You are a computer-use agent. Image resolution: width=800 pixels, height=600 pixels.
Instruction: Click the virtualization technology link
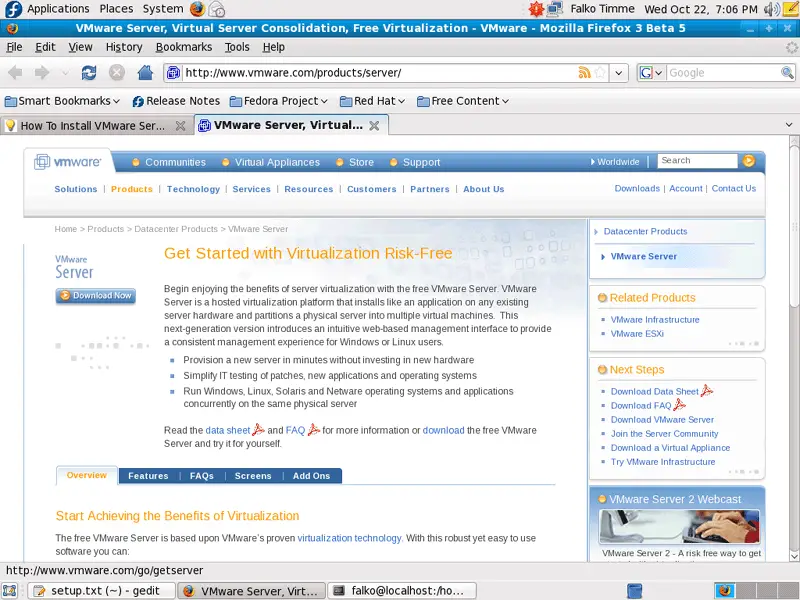click(349, 538)
